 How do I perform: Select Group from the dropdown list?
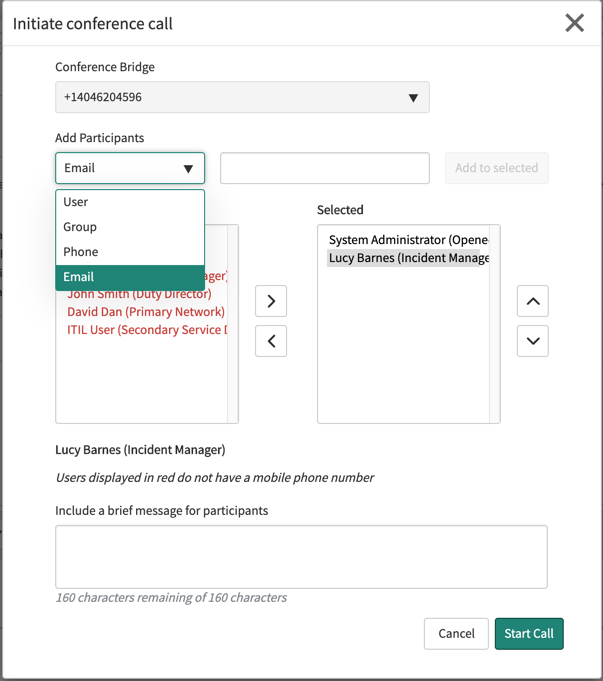coord(130,227)
